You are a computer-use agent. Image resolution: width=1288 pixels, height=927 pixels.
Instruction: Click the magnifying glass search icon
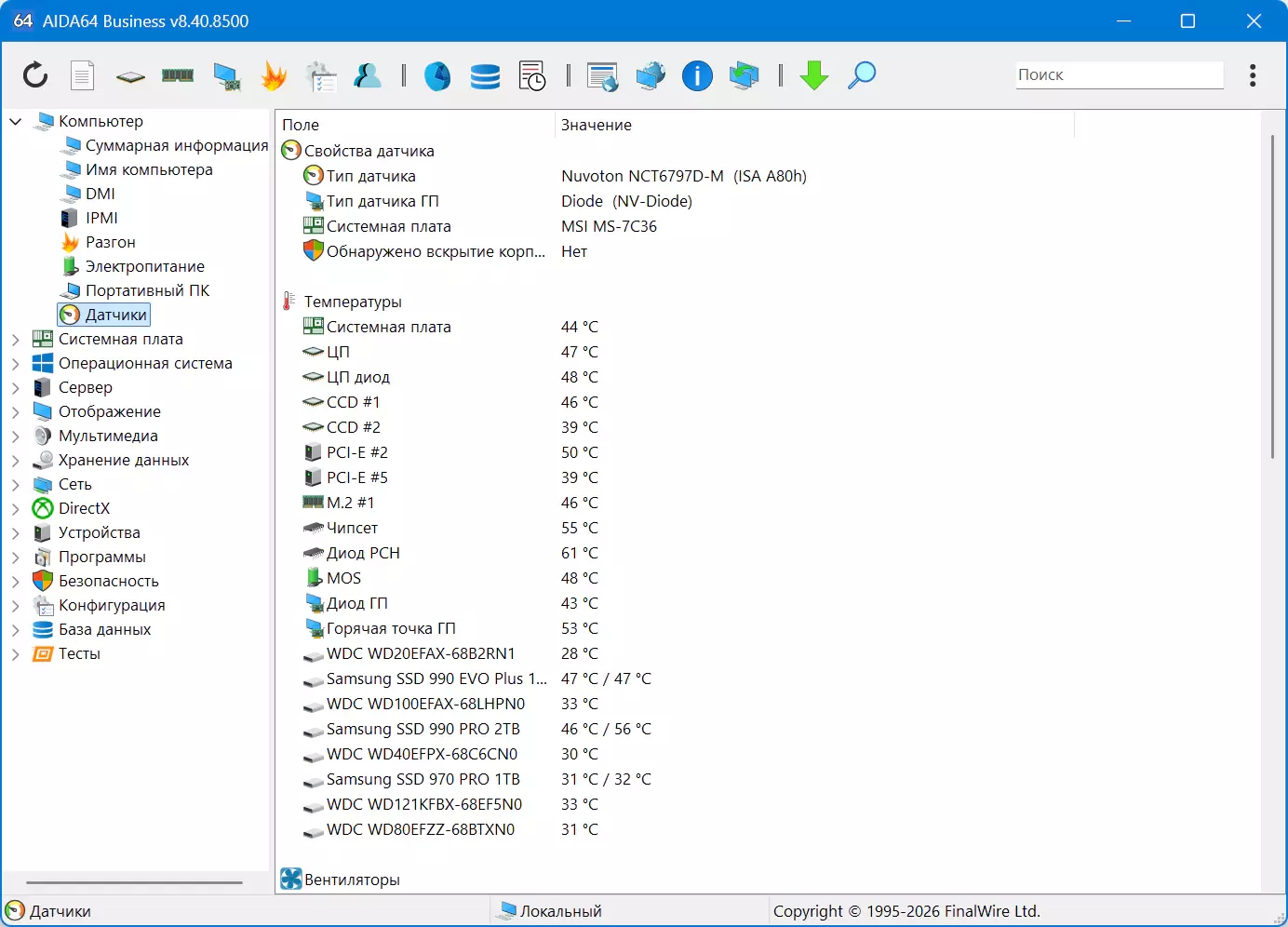click(862, 75)
